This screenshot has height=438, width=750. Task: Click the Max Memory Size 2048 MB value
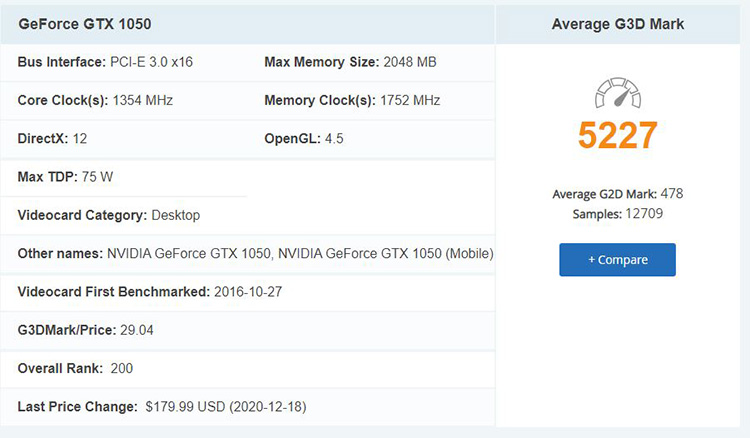coord(410,62)
